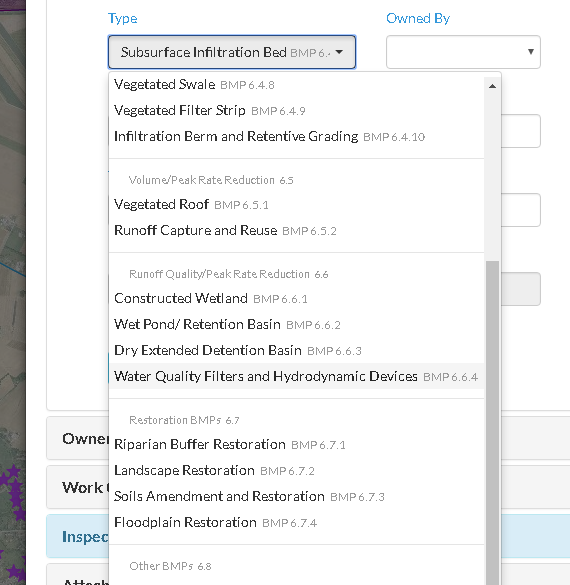
Task: Select Vegetated Swale BMP 6.4.8
Action: 297,85
